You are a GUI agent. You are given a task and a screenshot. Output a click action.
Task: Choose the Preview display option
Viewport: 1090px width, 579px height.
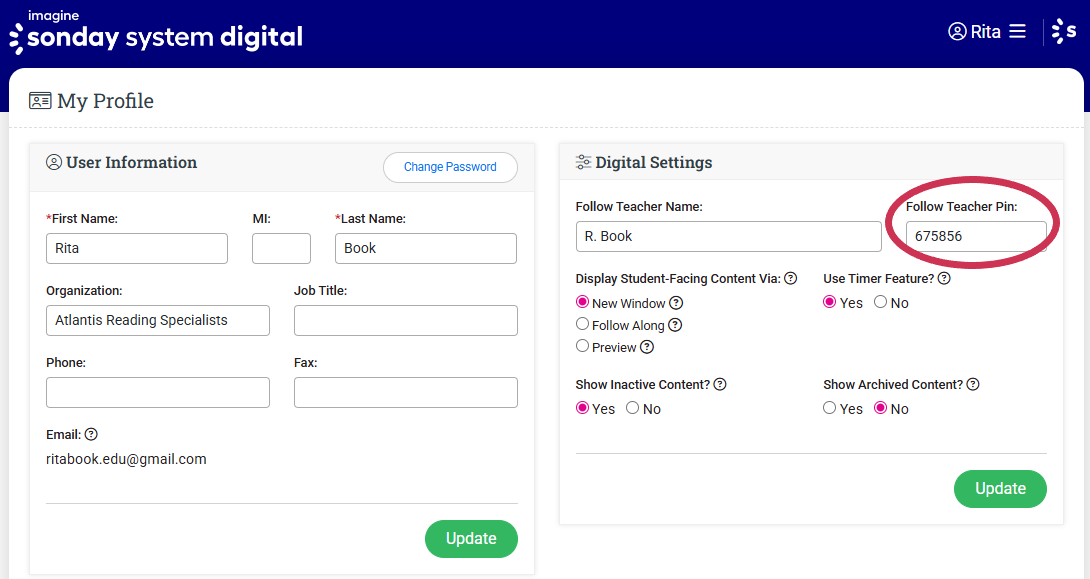582,346
